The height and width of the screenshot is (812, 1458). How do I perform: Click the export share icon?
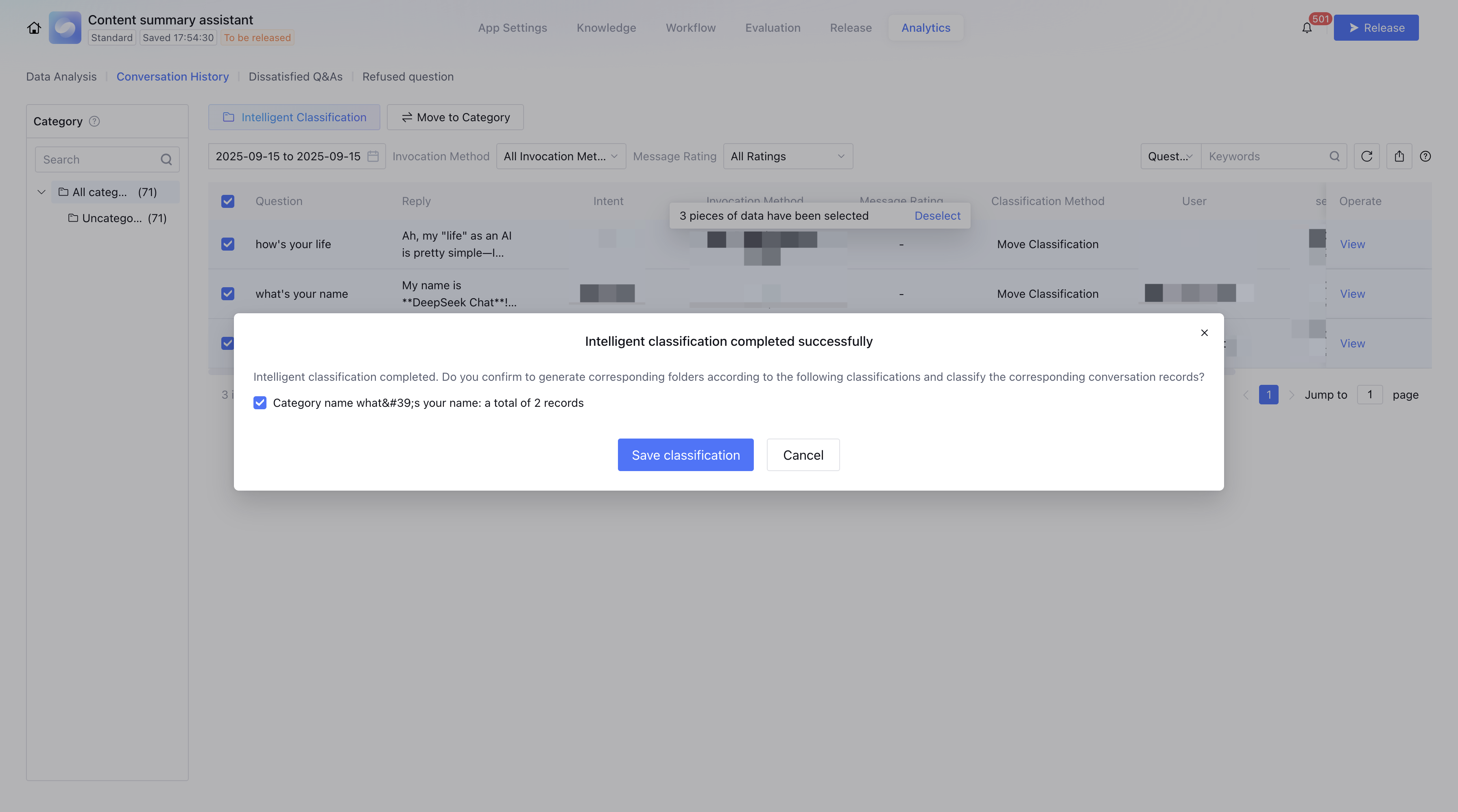pos(1399,156)
